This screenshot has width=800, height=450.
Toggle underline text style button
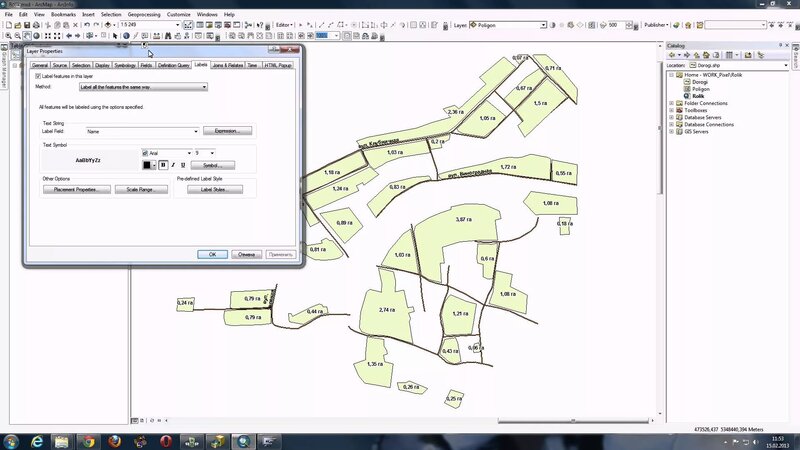[x=183, y=165]
